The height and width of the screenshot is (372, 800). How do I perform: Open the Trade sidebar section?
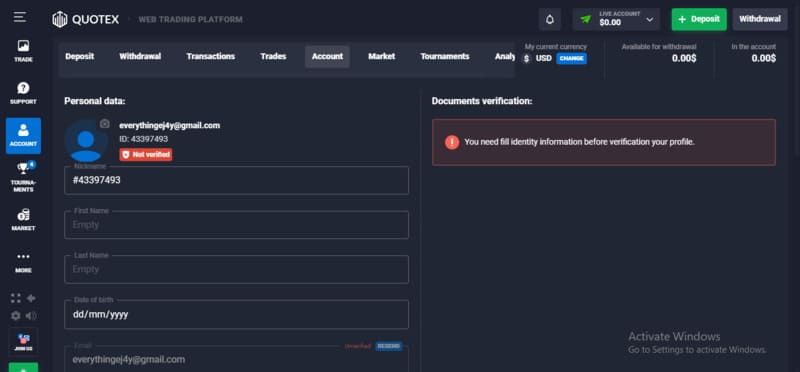[x=23, y=51]
